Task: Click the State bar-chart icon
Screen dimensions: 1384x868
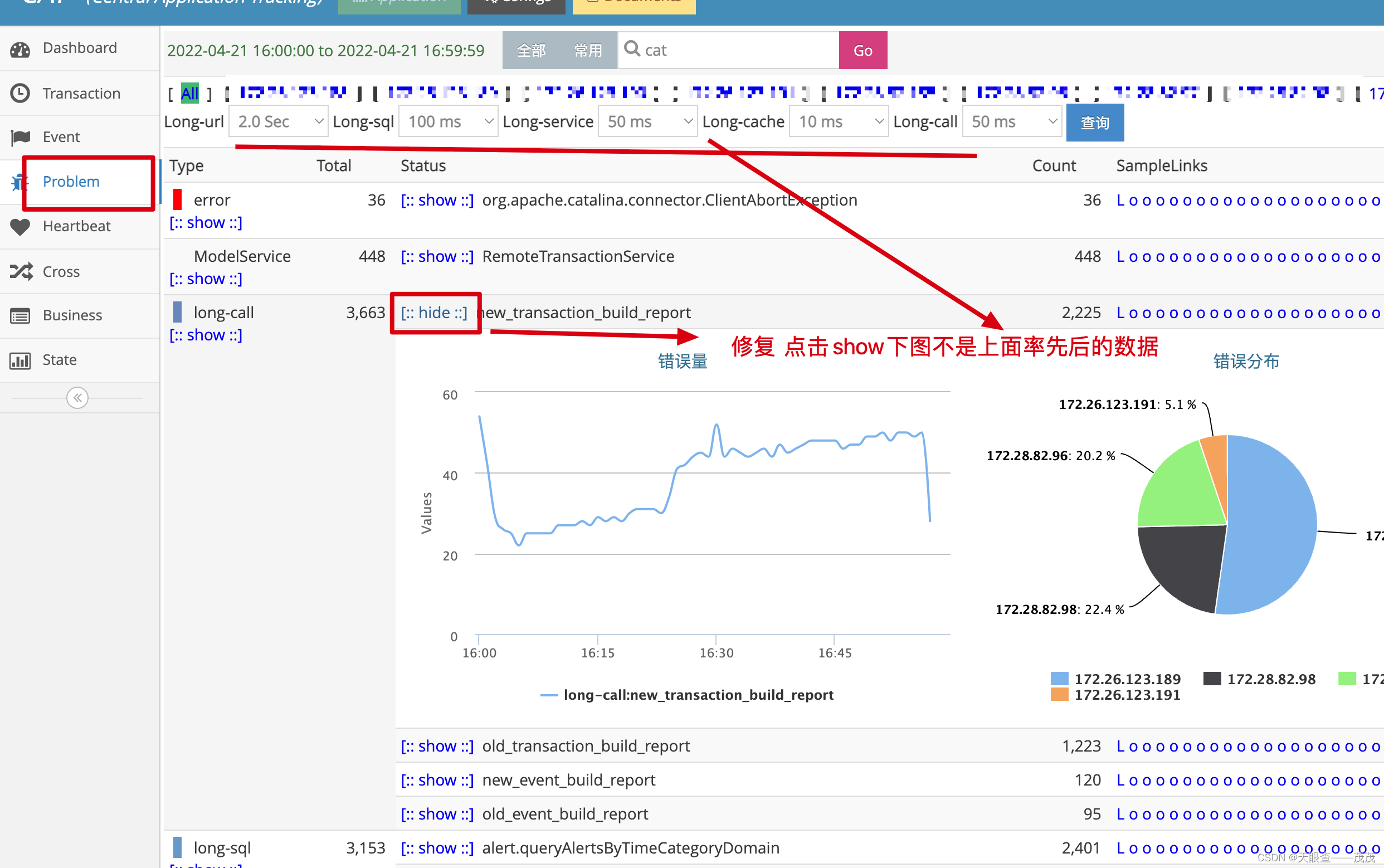Action: [20, 360]
